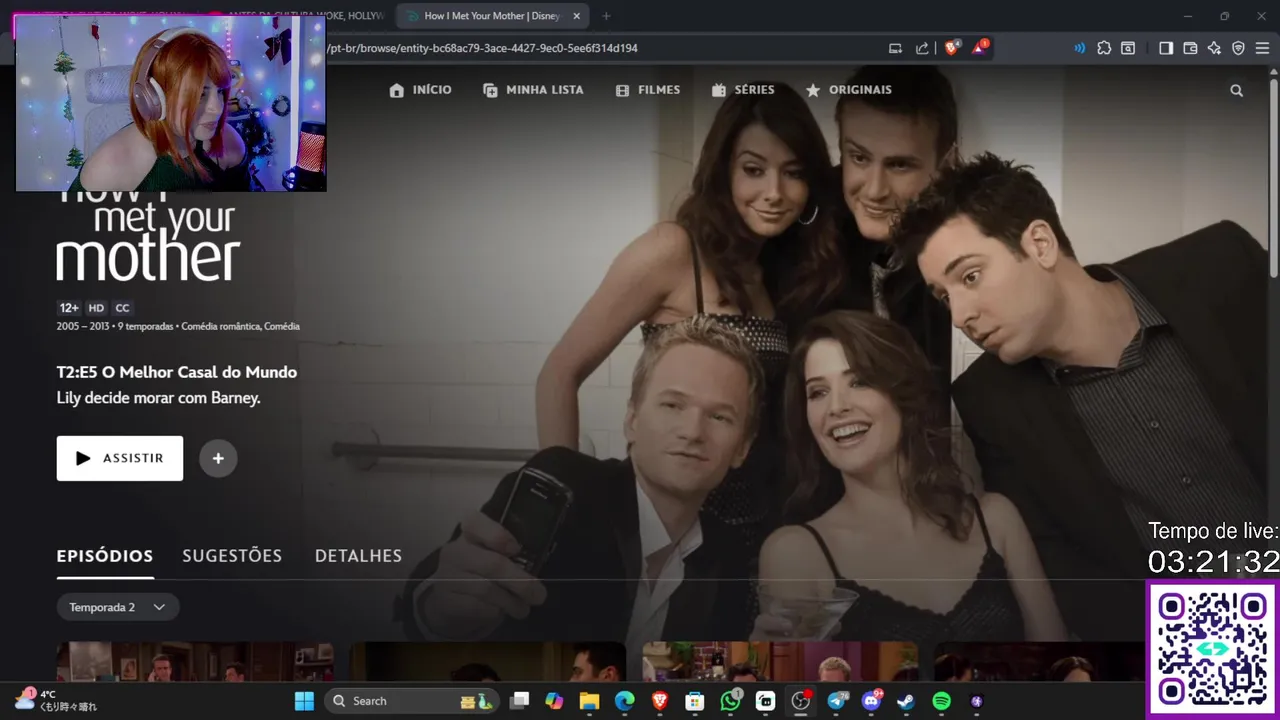Click the first episode thumbnail
This screenshot has width=1280, height=720.
[195, 662]
